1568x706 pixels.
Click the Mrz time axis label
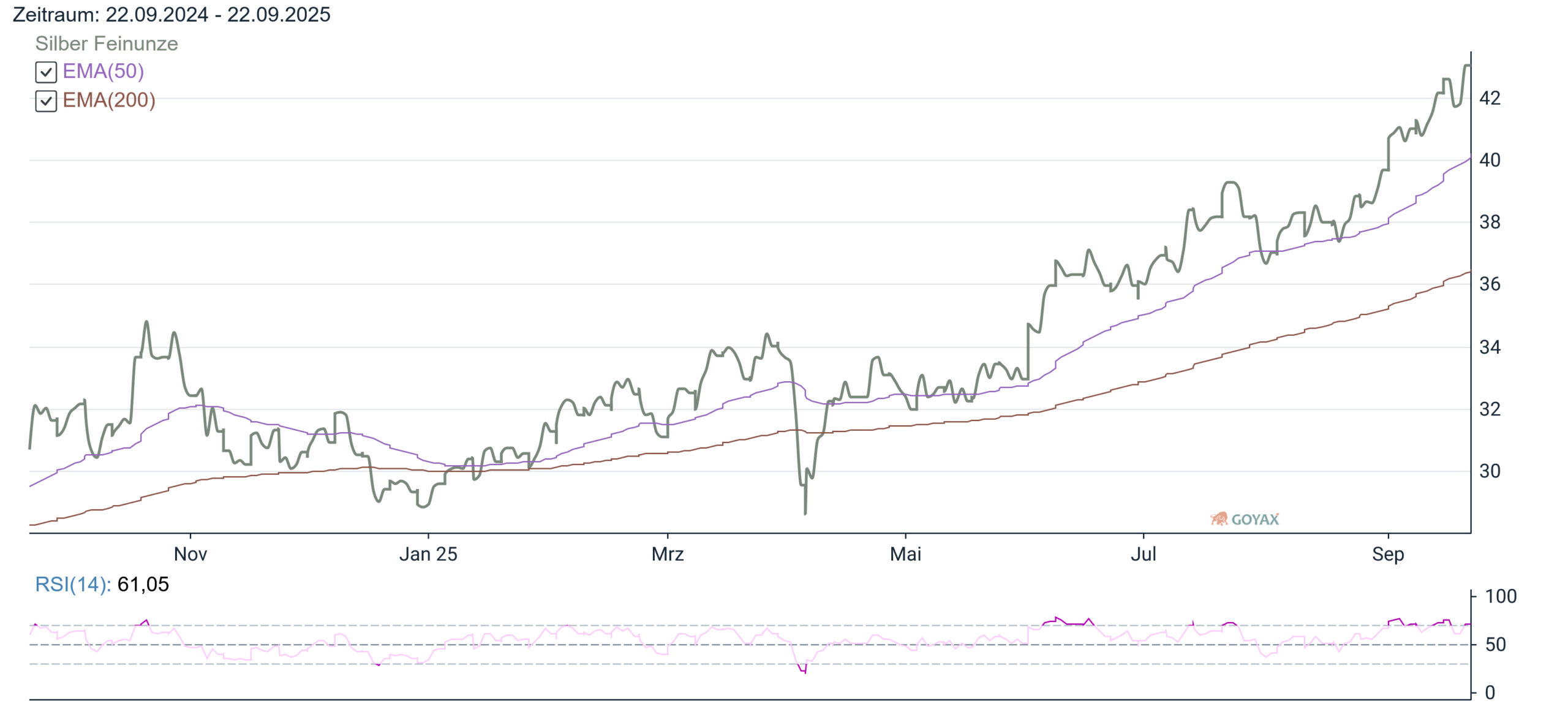(x=668, y=554)
